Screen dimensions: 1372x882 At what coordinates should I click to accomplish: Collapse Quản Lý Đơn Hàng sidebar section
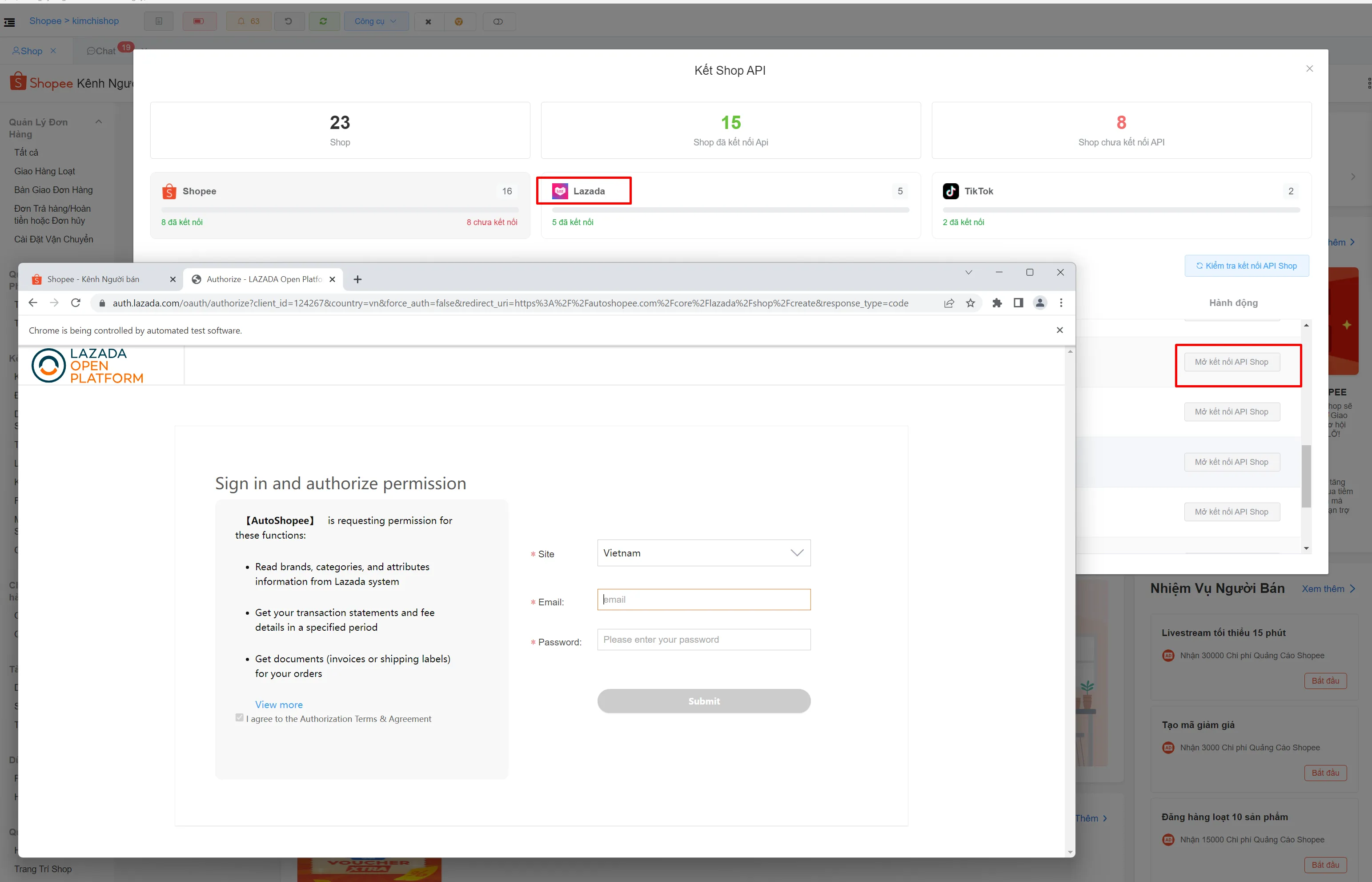coord(98,122)
